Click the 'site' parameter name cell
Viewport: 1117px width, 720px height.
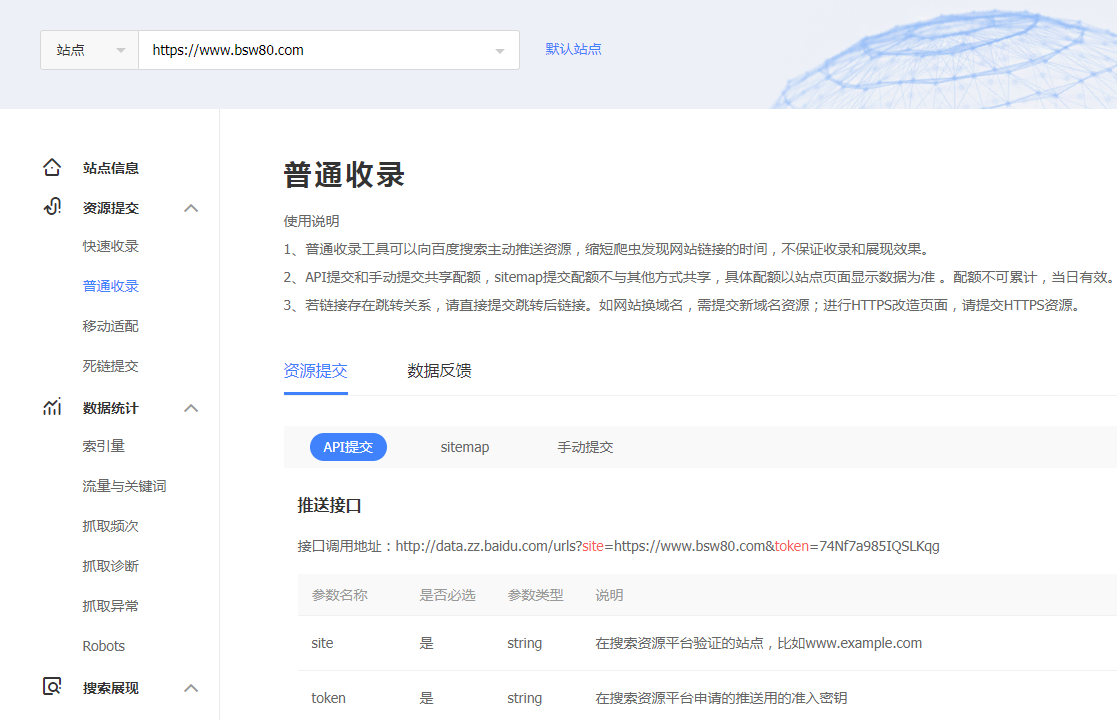pos(322,643)
